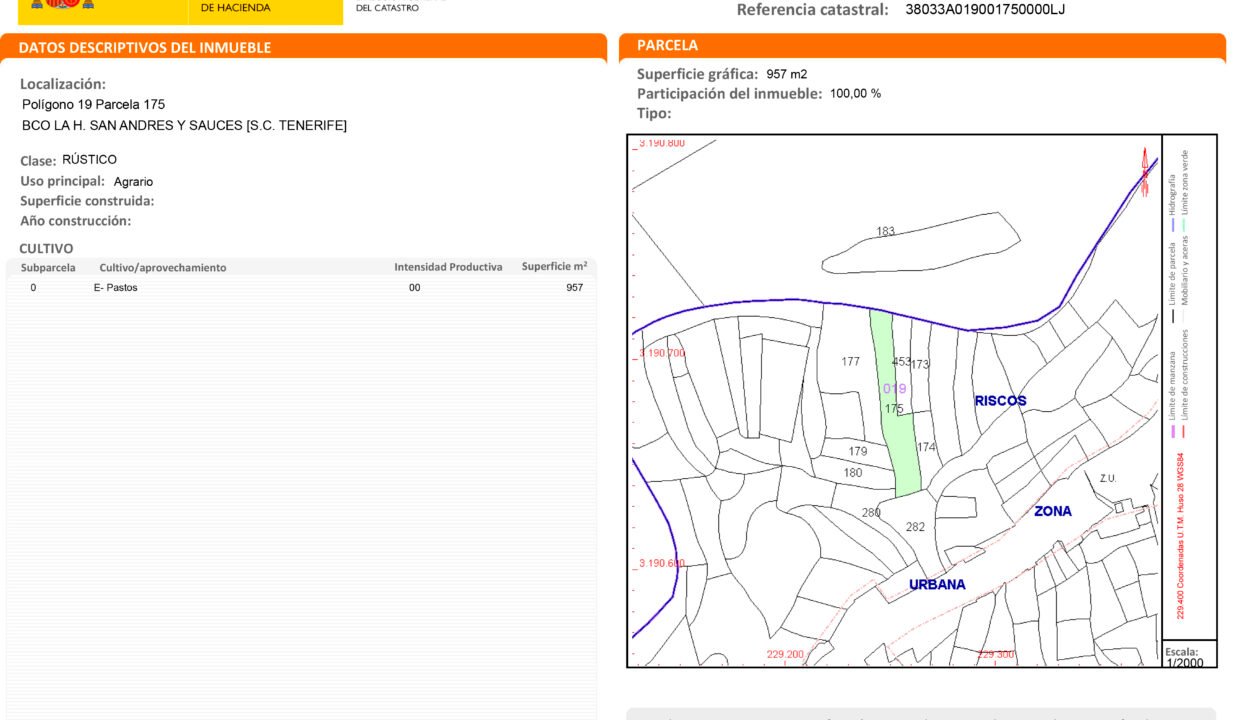Click the 'DATOS DESCRIPTIVOS DEL INMUEBLE' header
The image size is (1240, 720).
tap(145, 48)
